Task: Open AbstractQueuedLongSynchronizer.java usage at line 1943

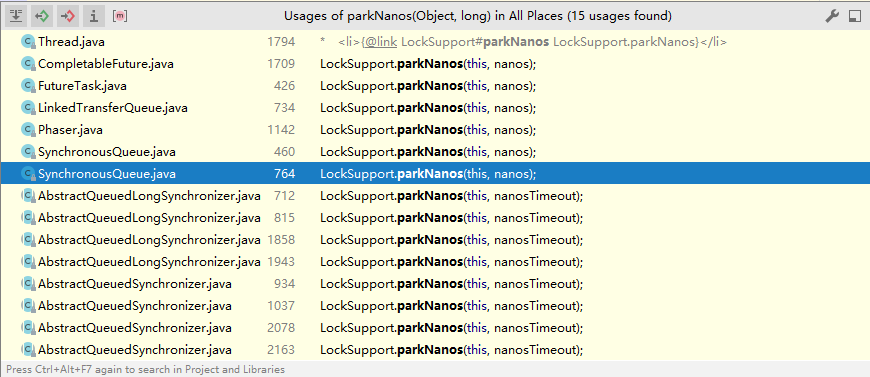Action: tap(435, 262)
